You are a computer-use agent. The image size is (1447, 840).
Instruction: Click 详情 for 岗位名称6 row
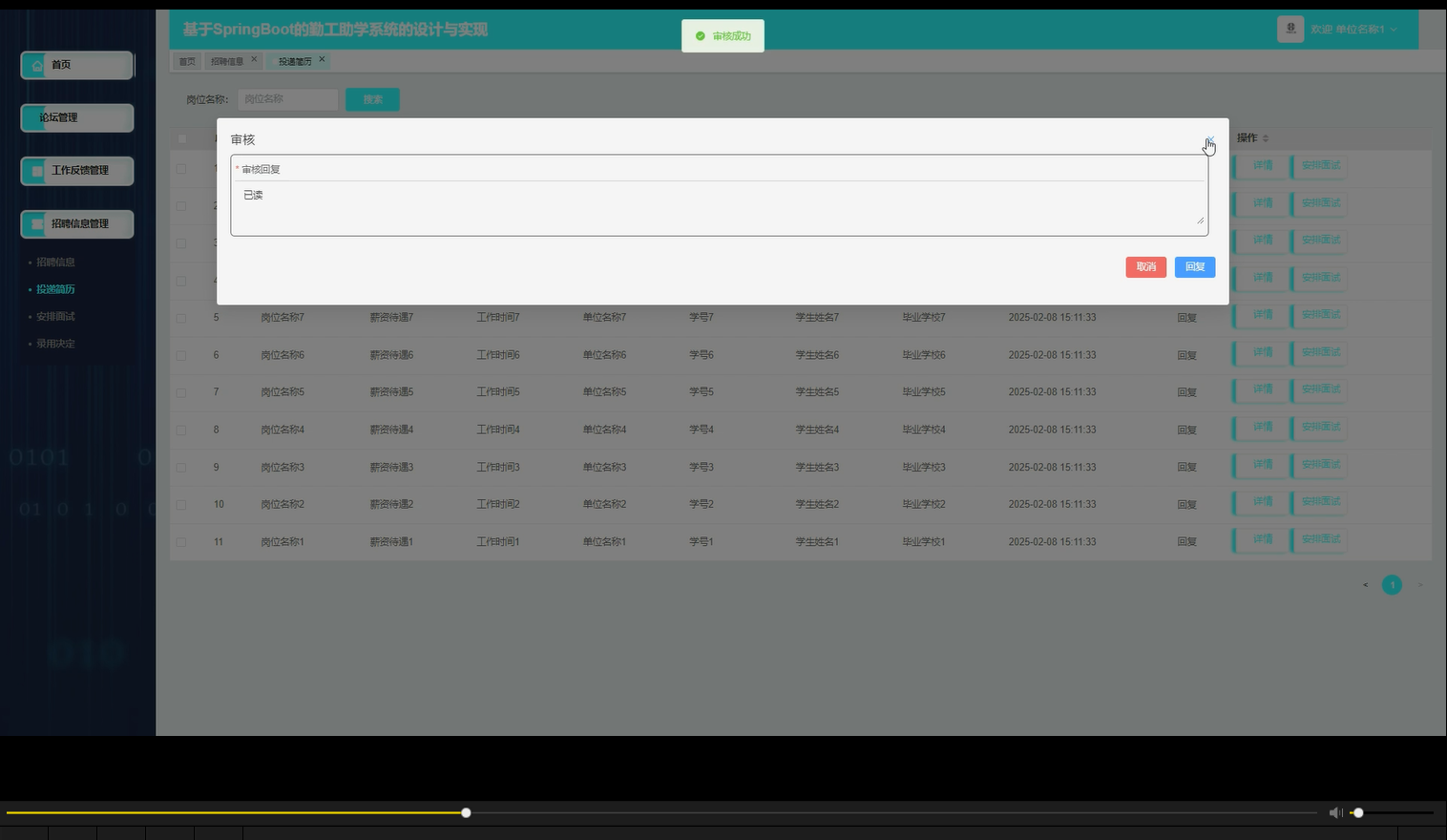pyautogui.click(x=1262, y=352)
